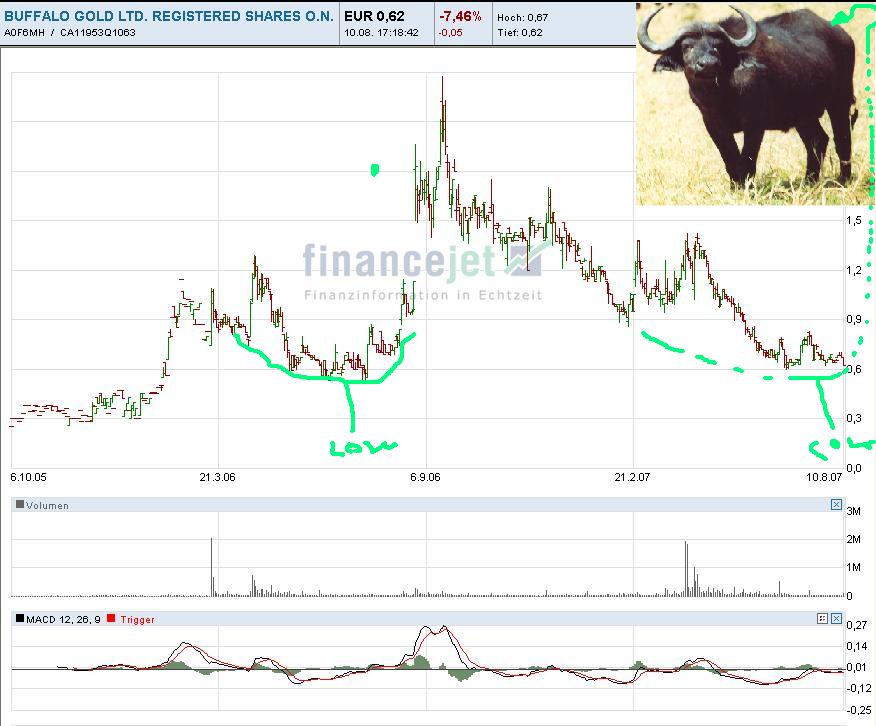Viewport: 876px width, 726px height.
Task: Close the MACD indicator panel
Action: pyautogui.click(x=836, y=619)
